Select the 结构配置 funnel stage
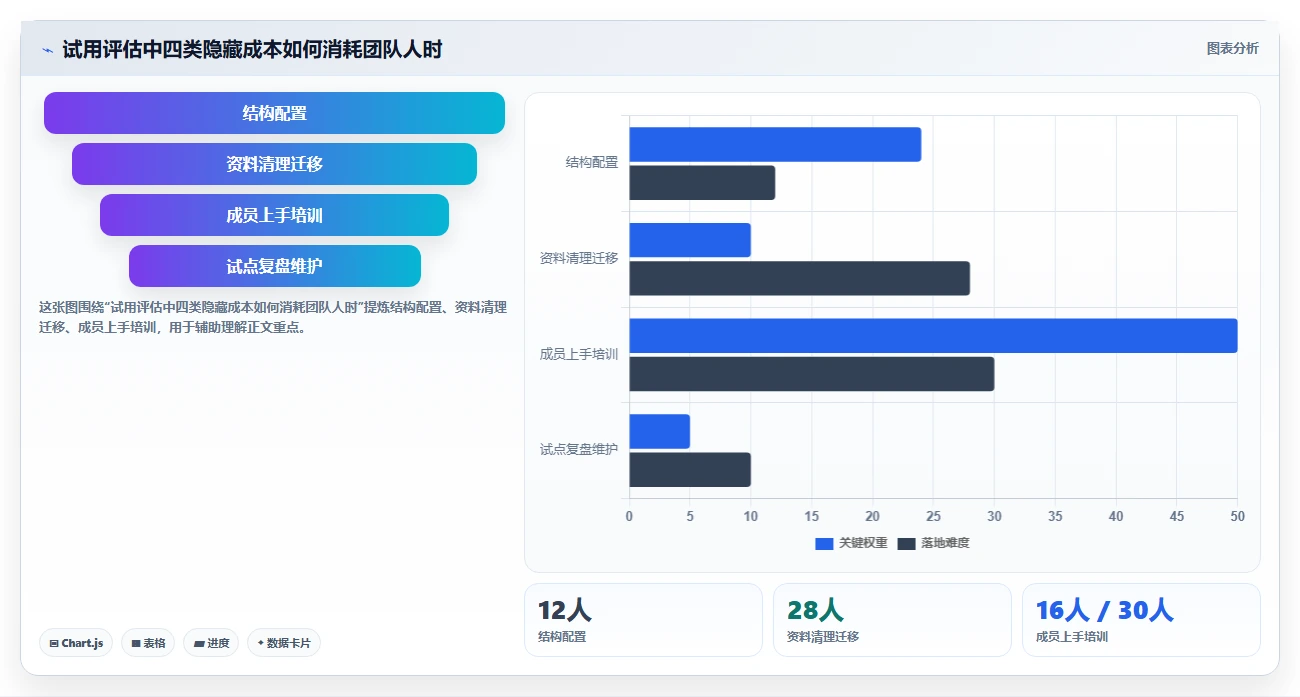Image resolution: width=1300 pixels, height=697 pixels. click(x=274, y=113)
